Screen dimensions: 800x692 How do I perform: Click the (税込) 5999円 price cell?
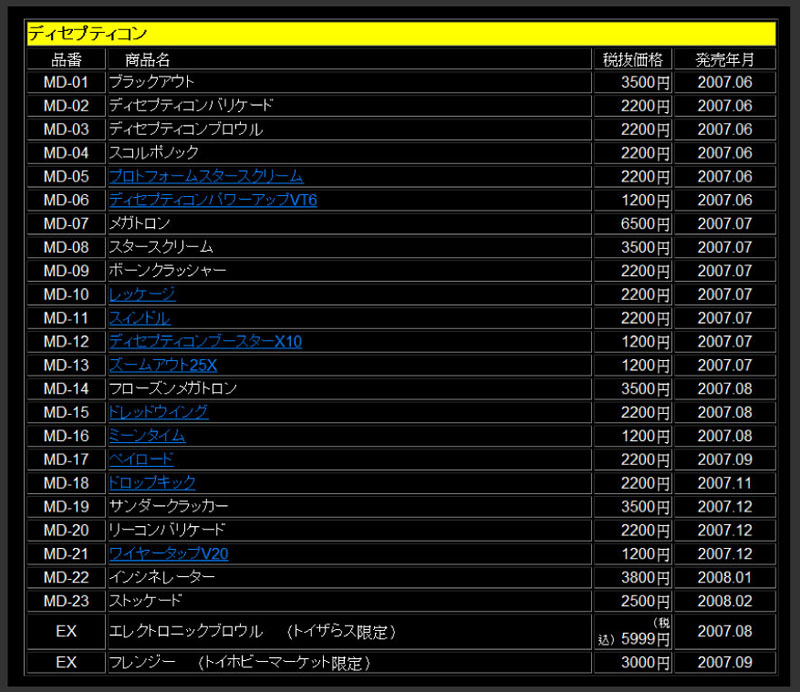pyautogui.click(x=633, y=631)
